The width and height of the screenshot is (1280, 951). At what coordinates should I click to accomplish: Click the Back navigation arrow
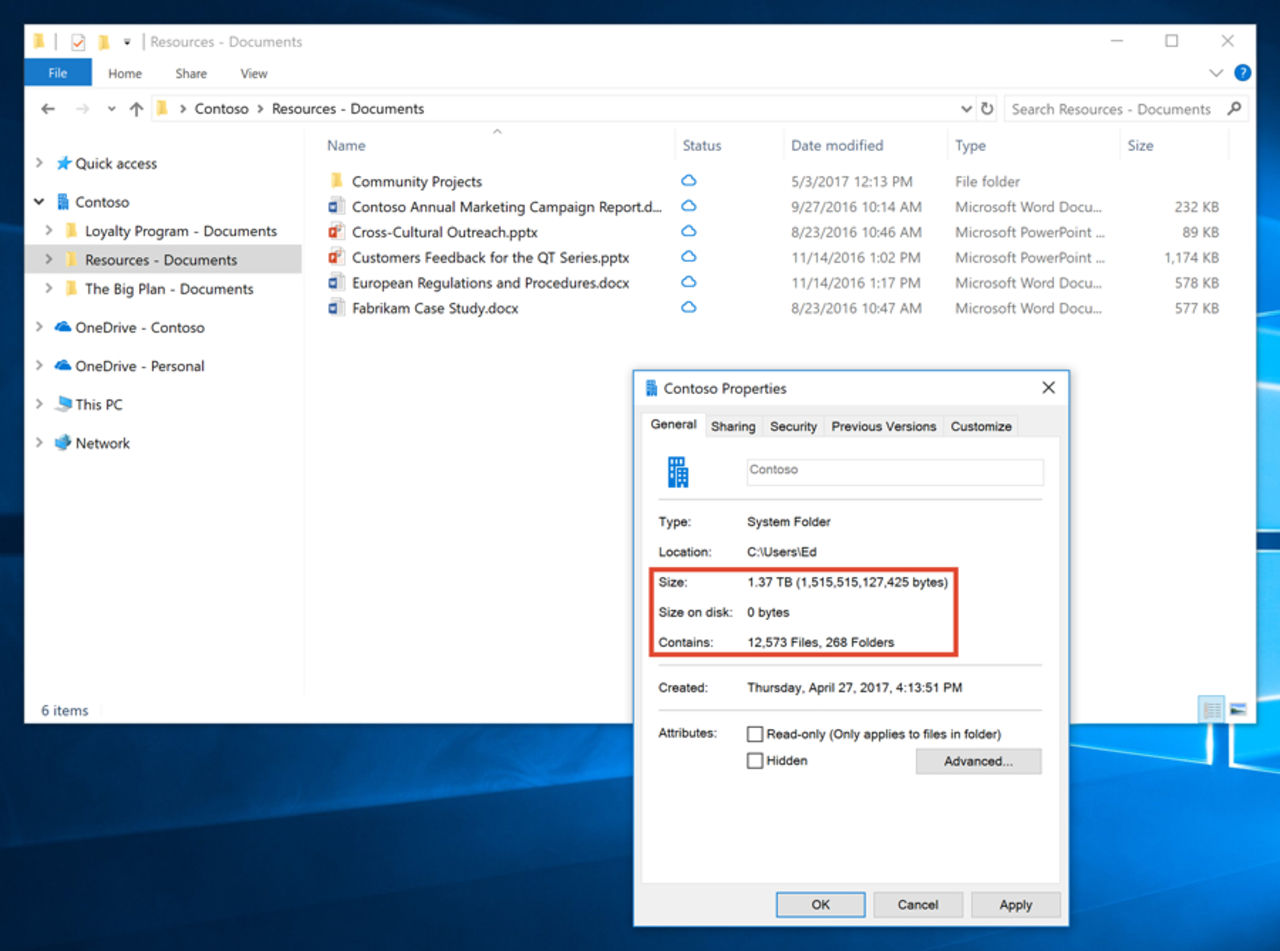[47, 109]
